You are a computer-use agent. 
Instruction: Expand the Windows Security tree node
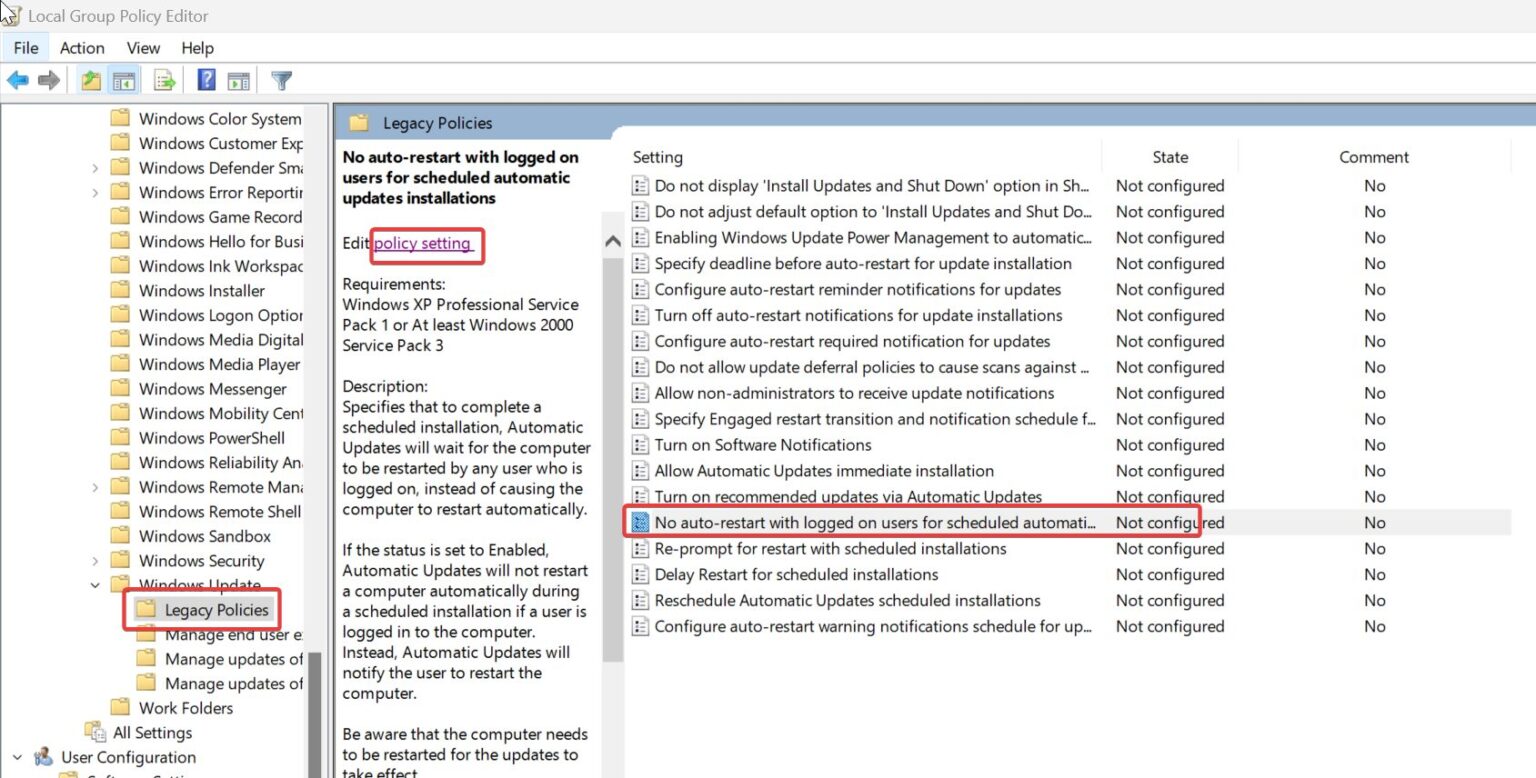pyautogui.click(x=95, y=560)
